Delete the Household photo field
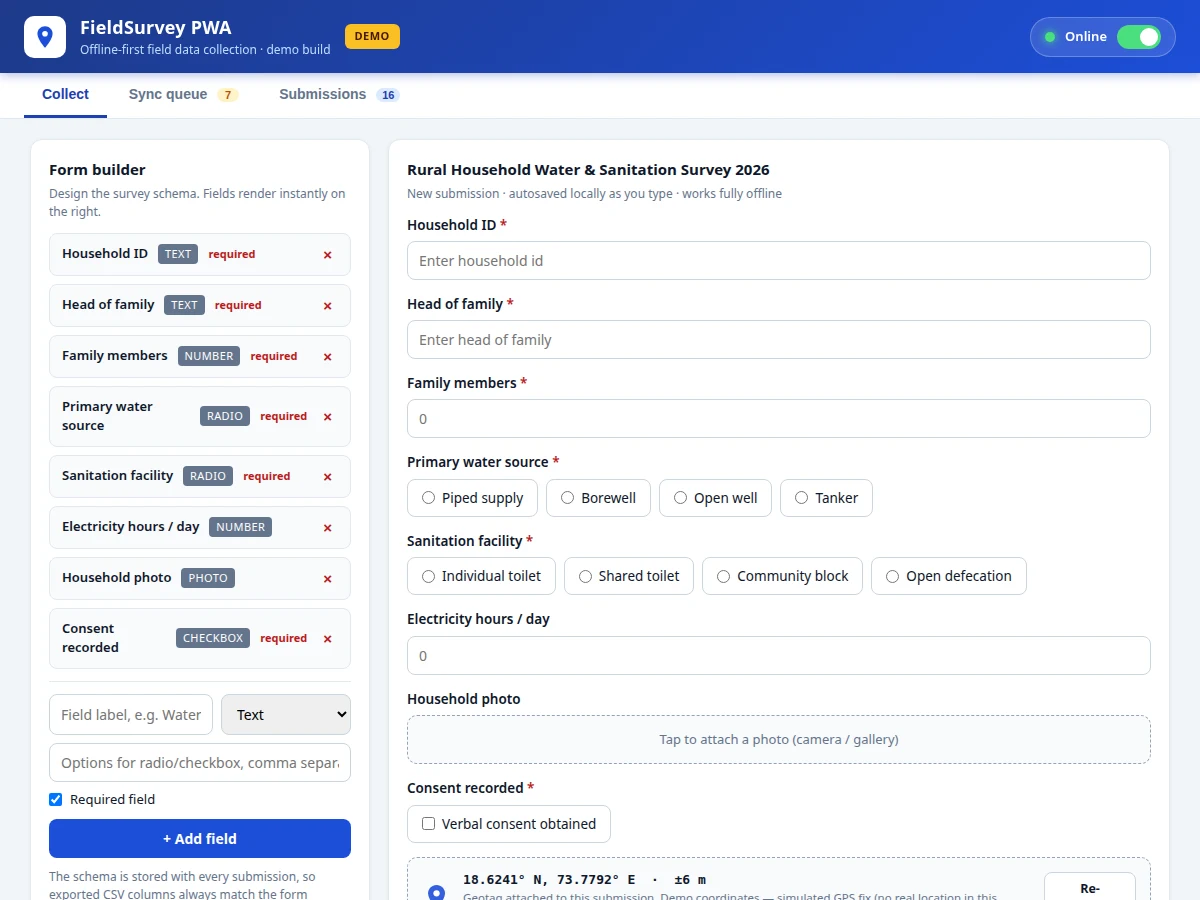 click(x=327, y=579)
